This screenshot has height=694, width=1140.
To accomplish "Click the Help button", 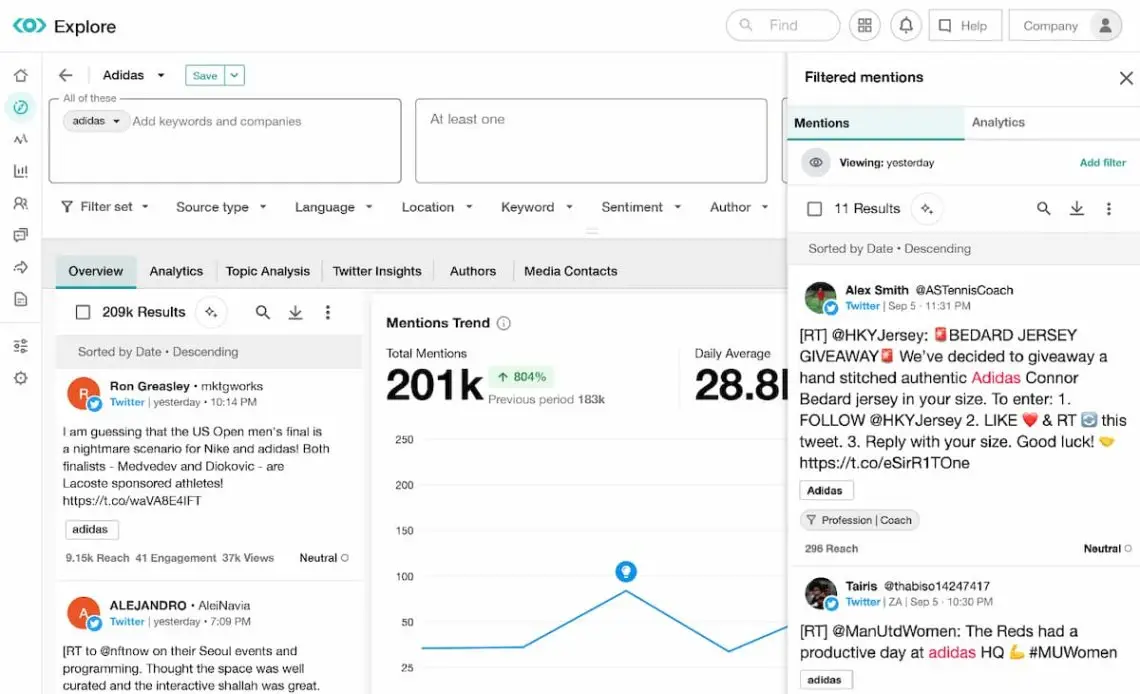I will click(x=963, y=26).
